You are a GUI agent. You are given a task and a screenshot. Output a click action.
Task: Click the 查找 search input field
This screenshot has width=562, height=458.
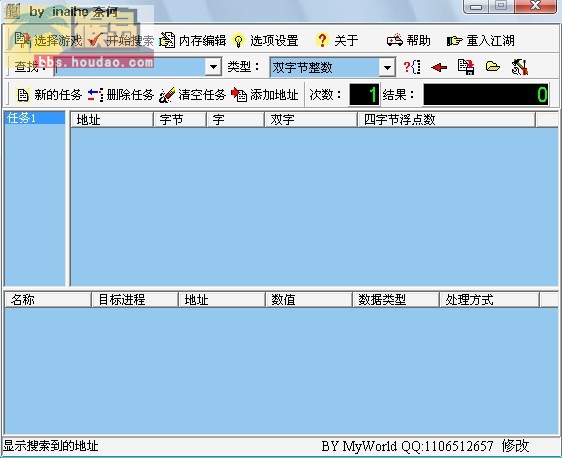pyautogui.click(x=130, y=67)
